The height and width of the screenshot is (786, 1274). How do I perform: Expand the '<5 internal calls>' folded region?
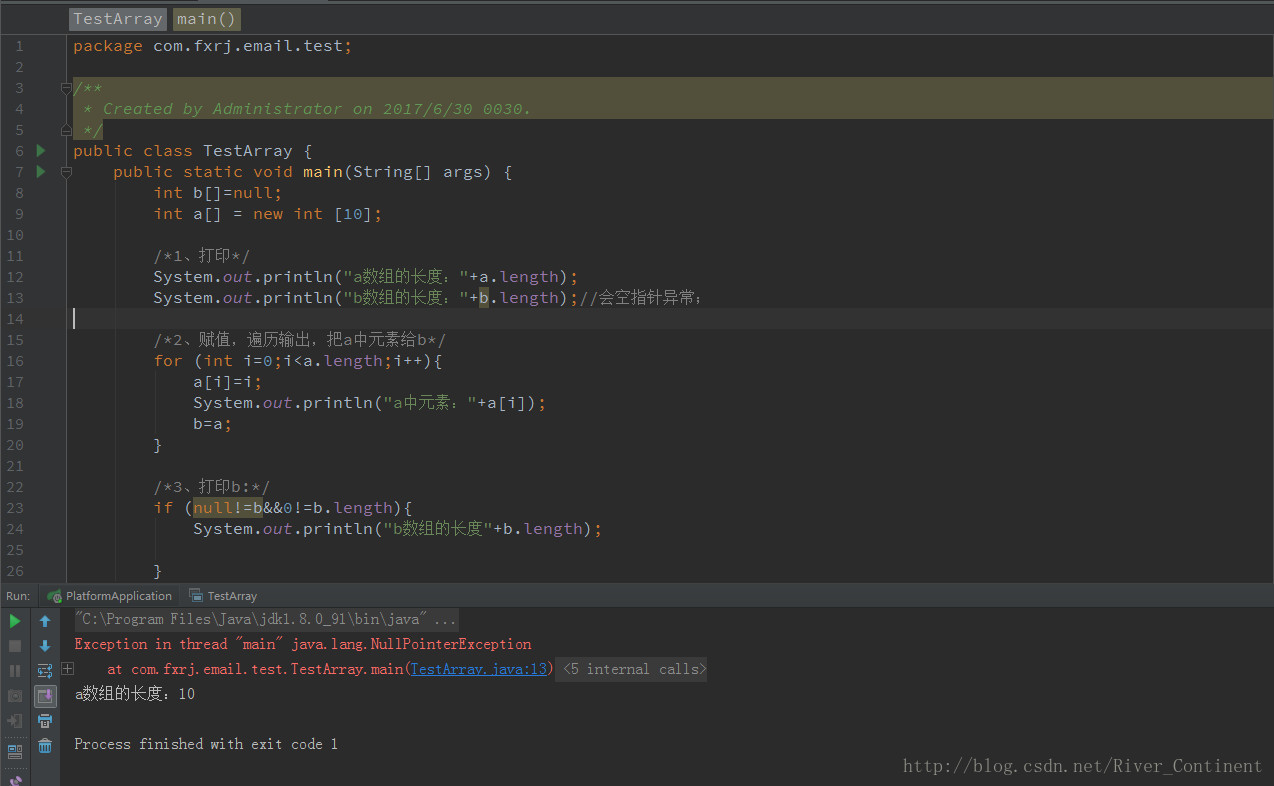coord(631,669)
